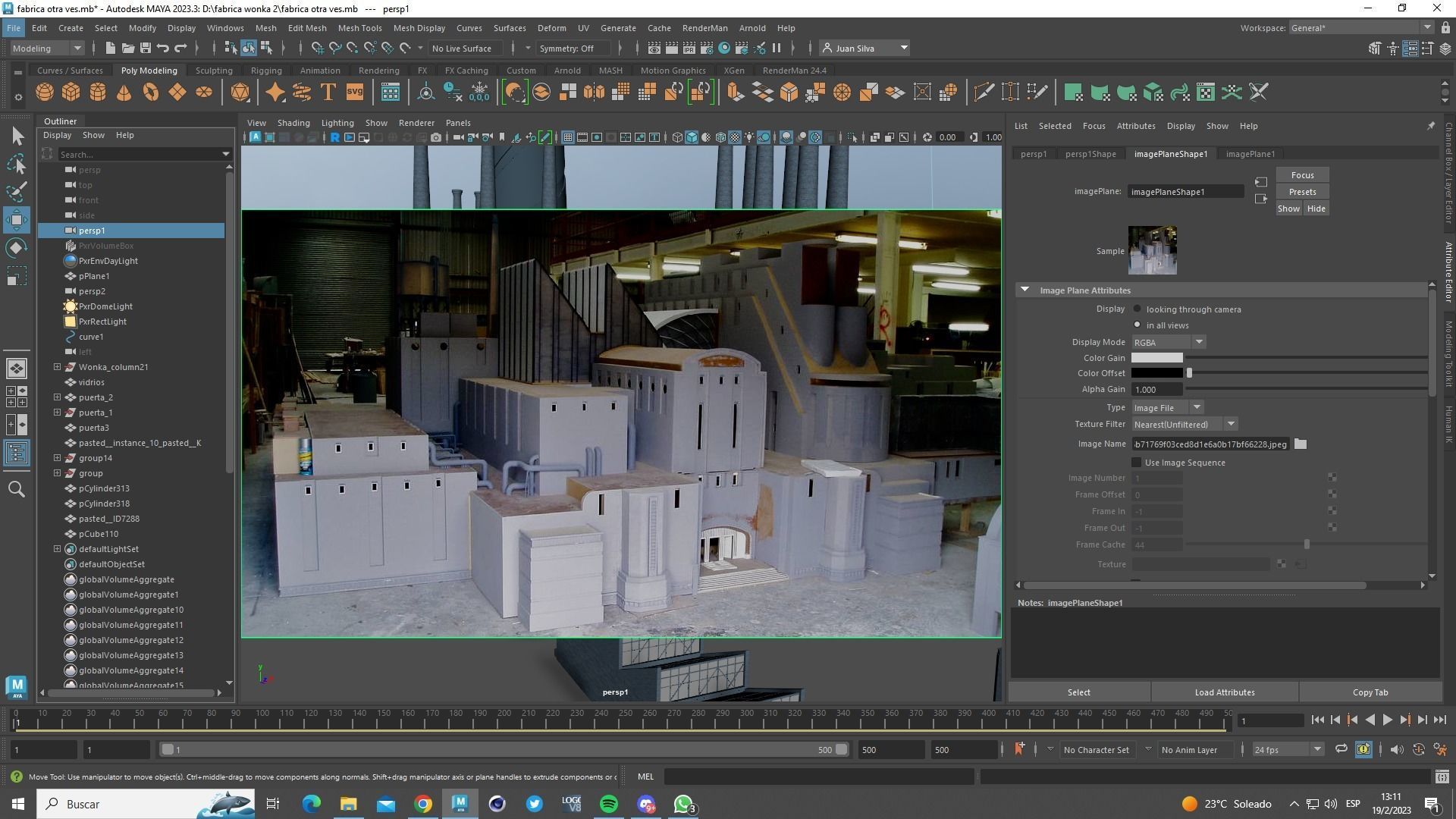This screenshot has width=1456, height=819.
Task: Click the Frame Cache slider handle
Action: coord(1307,544)
